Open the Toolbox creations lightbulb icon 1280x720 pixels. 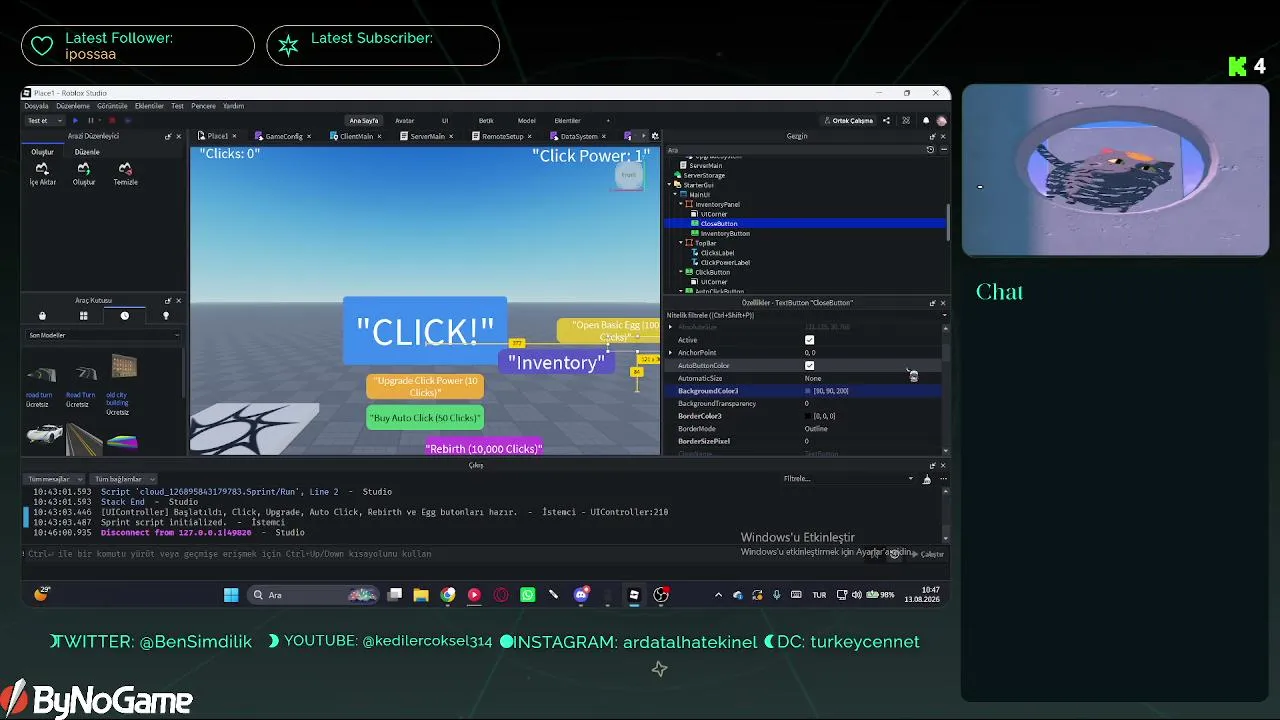point(166,316)
